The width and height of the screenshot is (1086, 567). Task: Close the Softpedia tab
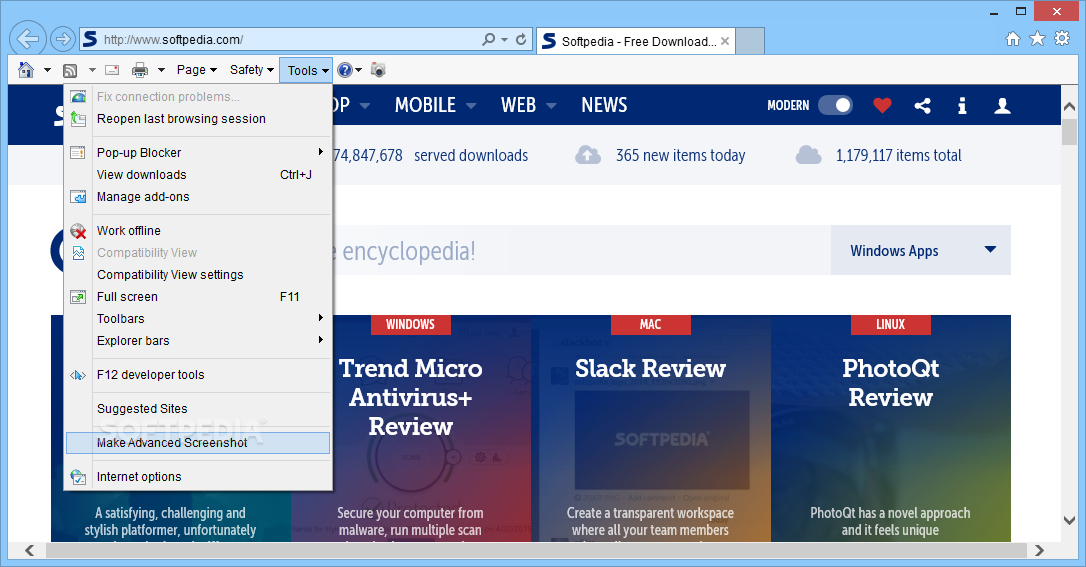724,41
